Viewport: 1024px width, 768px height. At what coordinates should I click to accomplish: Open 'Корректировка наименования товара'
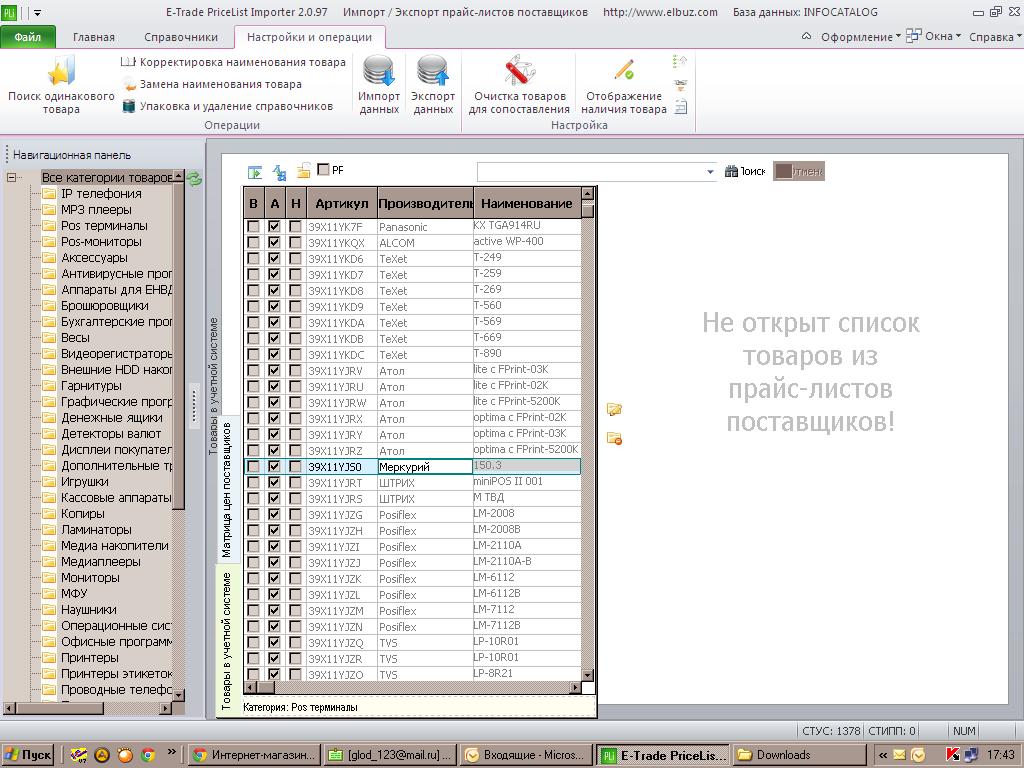coord(233,62)
